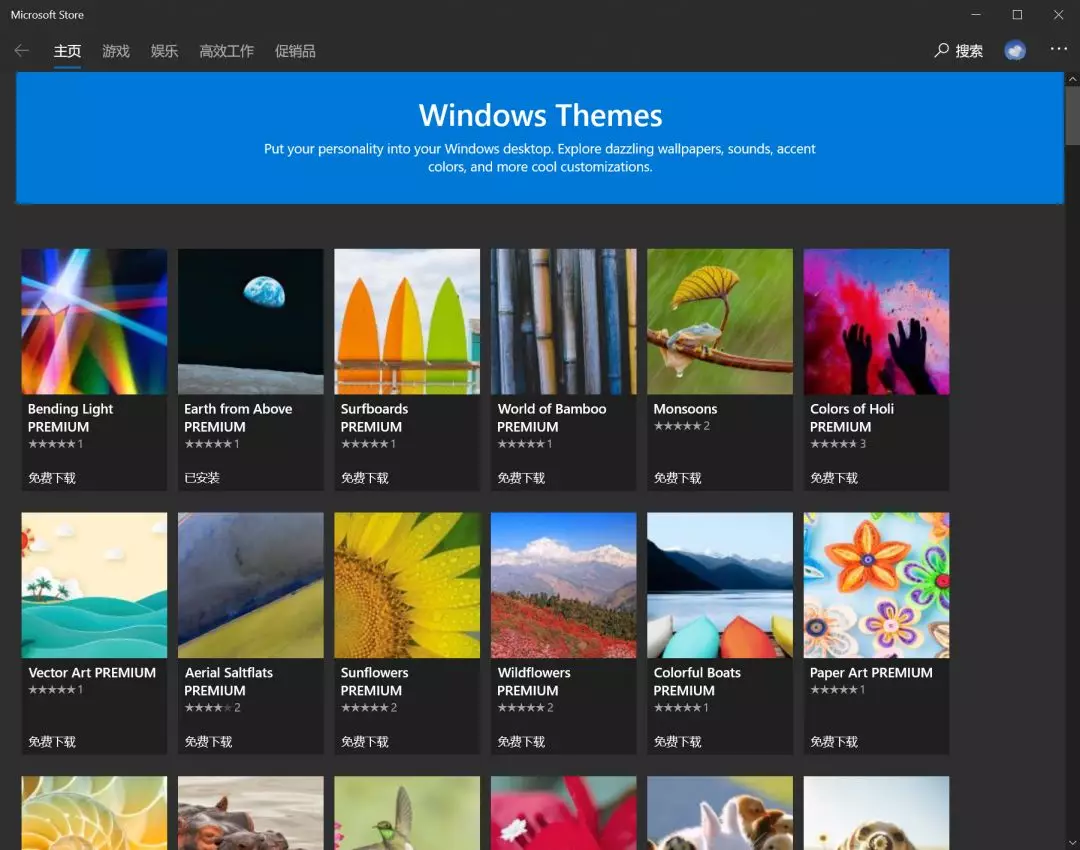The height and width of the screenshot is (850, 1080).
Task: Open the Earth from Above theme thumbnail
Action: (251, 322)
